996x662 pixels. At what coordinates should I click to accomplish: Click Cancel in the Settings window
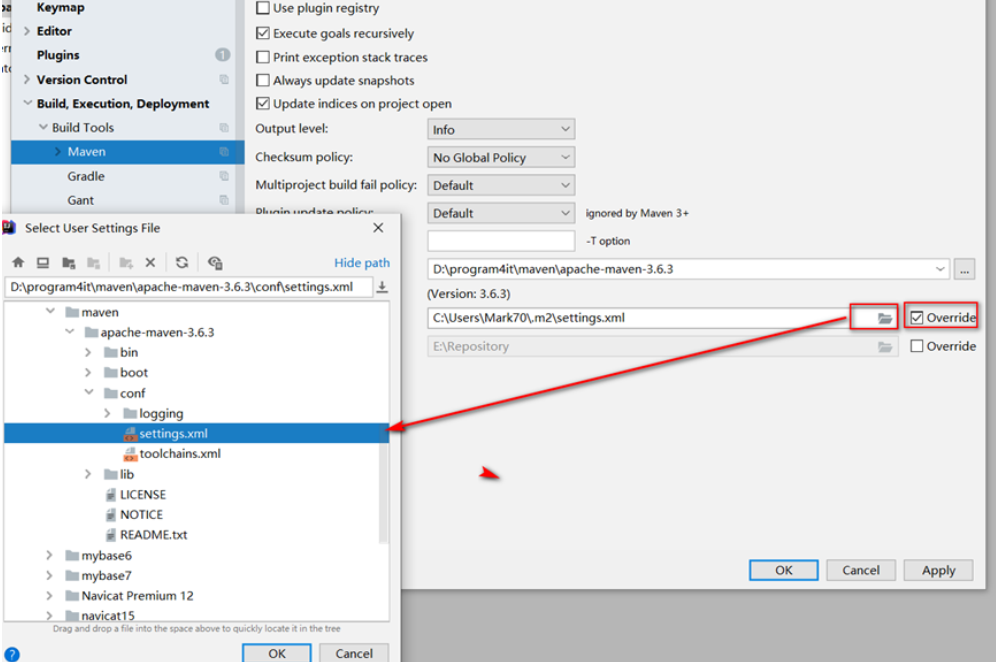pyautogui.click(x=861, y=570)
